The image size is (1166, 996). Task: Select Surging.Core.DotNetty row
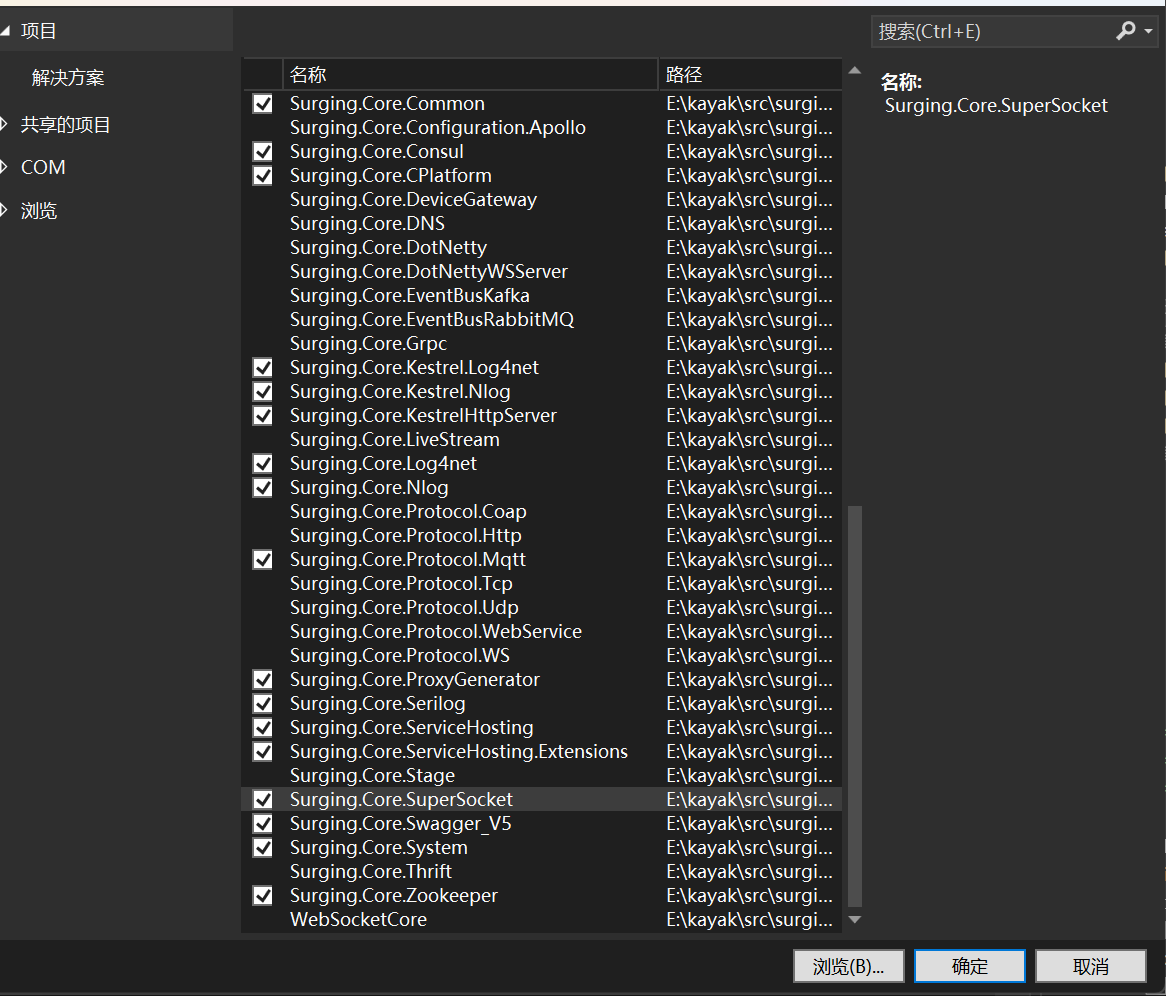[x=542, y=247]
